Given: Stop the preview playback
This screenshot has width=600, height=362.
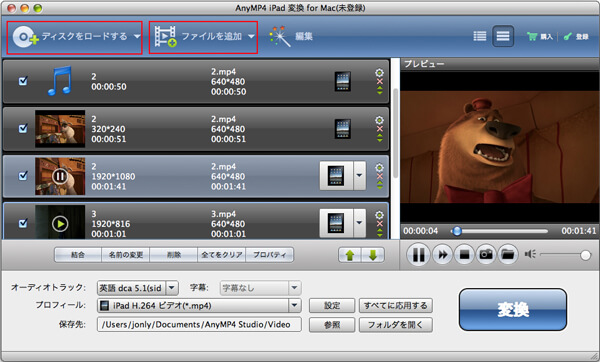Looking at the screenshot, I should 464,254.
